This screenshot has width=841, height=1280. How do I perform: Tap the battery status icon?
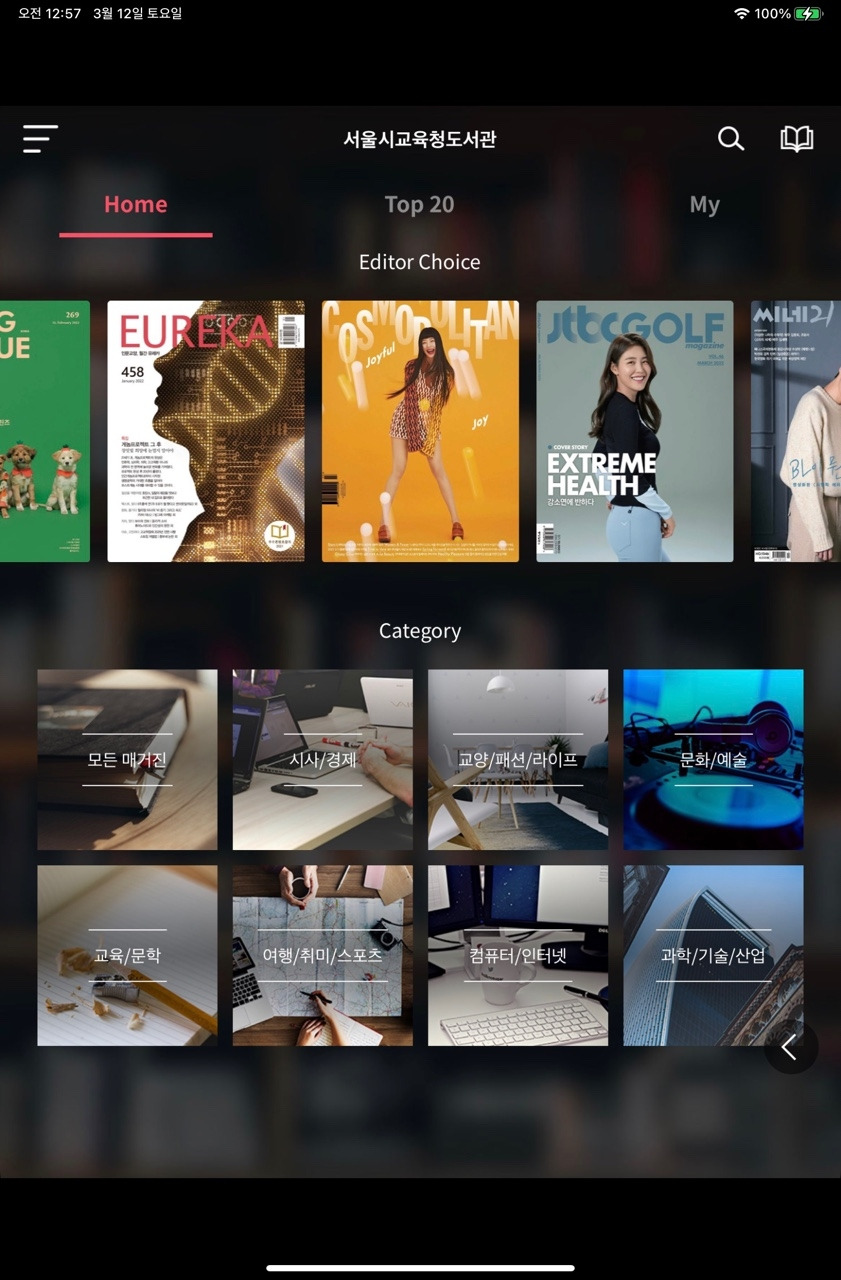(x=808, y=14)
